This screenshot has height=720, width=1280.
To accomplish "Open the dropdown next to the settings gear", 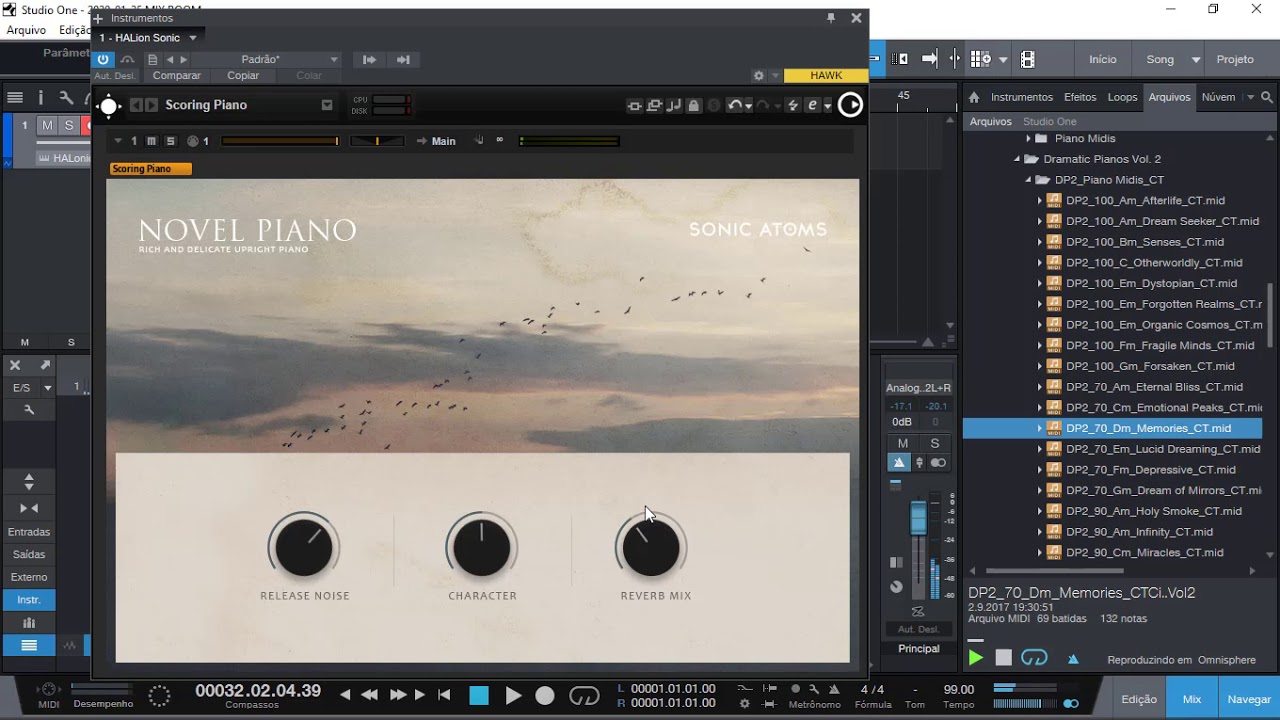I will pos(775,76).
